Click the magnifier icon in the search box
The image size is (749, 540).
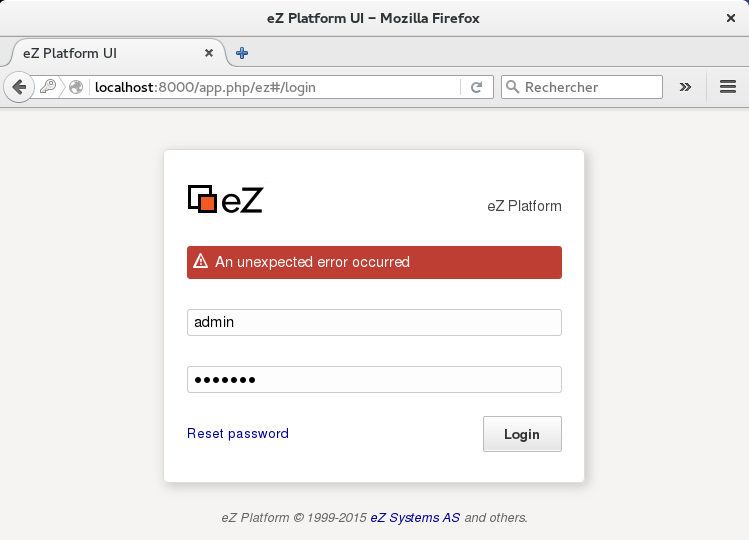pos(513,87)
